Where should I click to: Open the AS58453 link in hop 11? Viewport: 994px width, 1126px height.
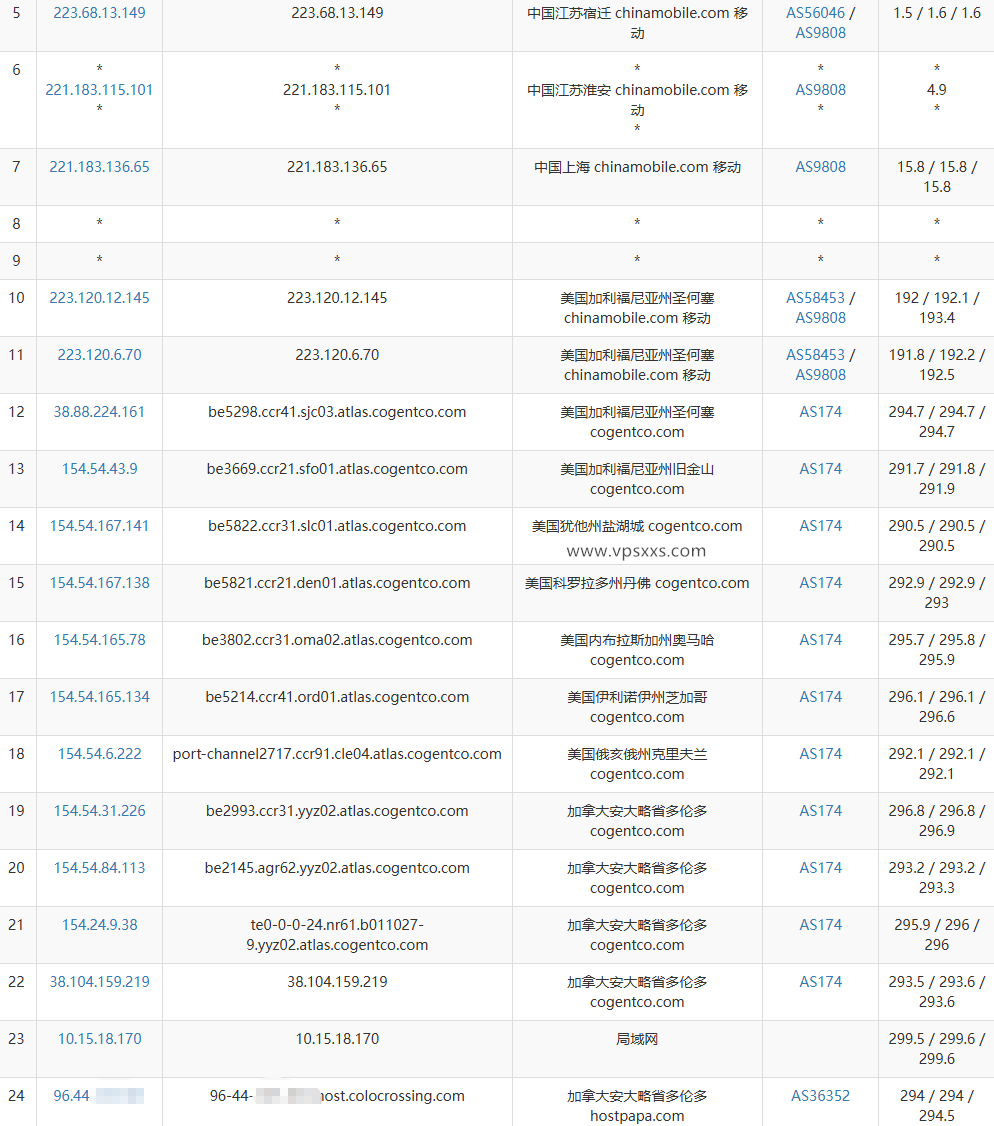tap(815, 355)
